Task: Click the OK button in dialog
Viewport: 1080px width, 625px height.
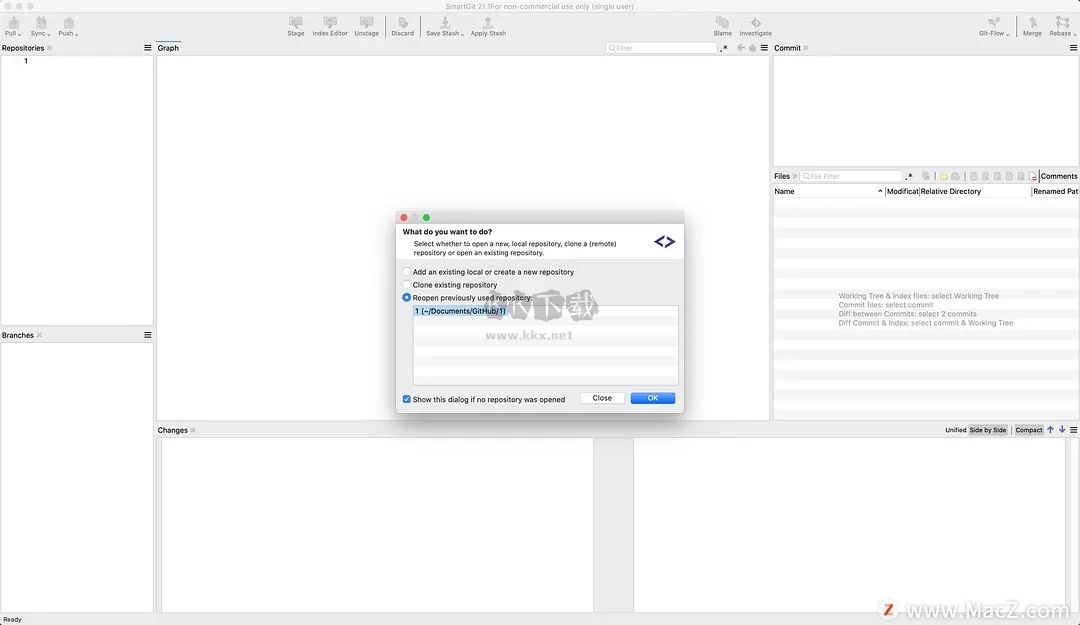Action: coord(652,398)
